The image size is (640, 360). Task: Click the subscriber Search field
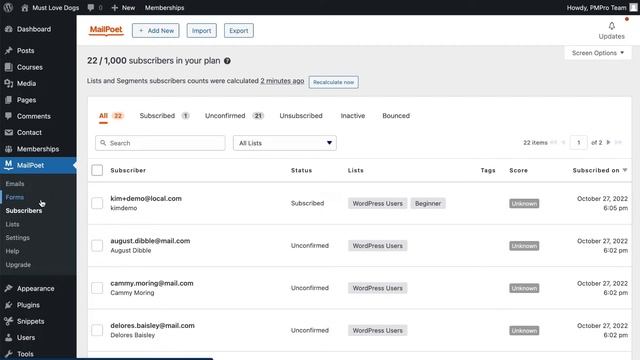[x=160, y=143]
